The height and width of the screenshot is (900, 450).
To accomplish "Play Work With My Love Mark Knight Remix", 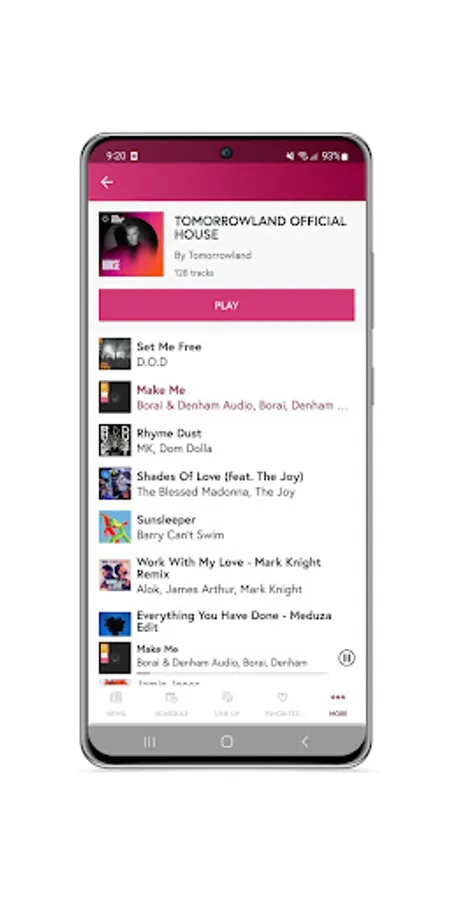I will (227, 575).
